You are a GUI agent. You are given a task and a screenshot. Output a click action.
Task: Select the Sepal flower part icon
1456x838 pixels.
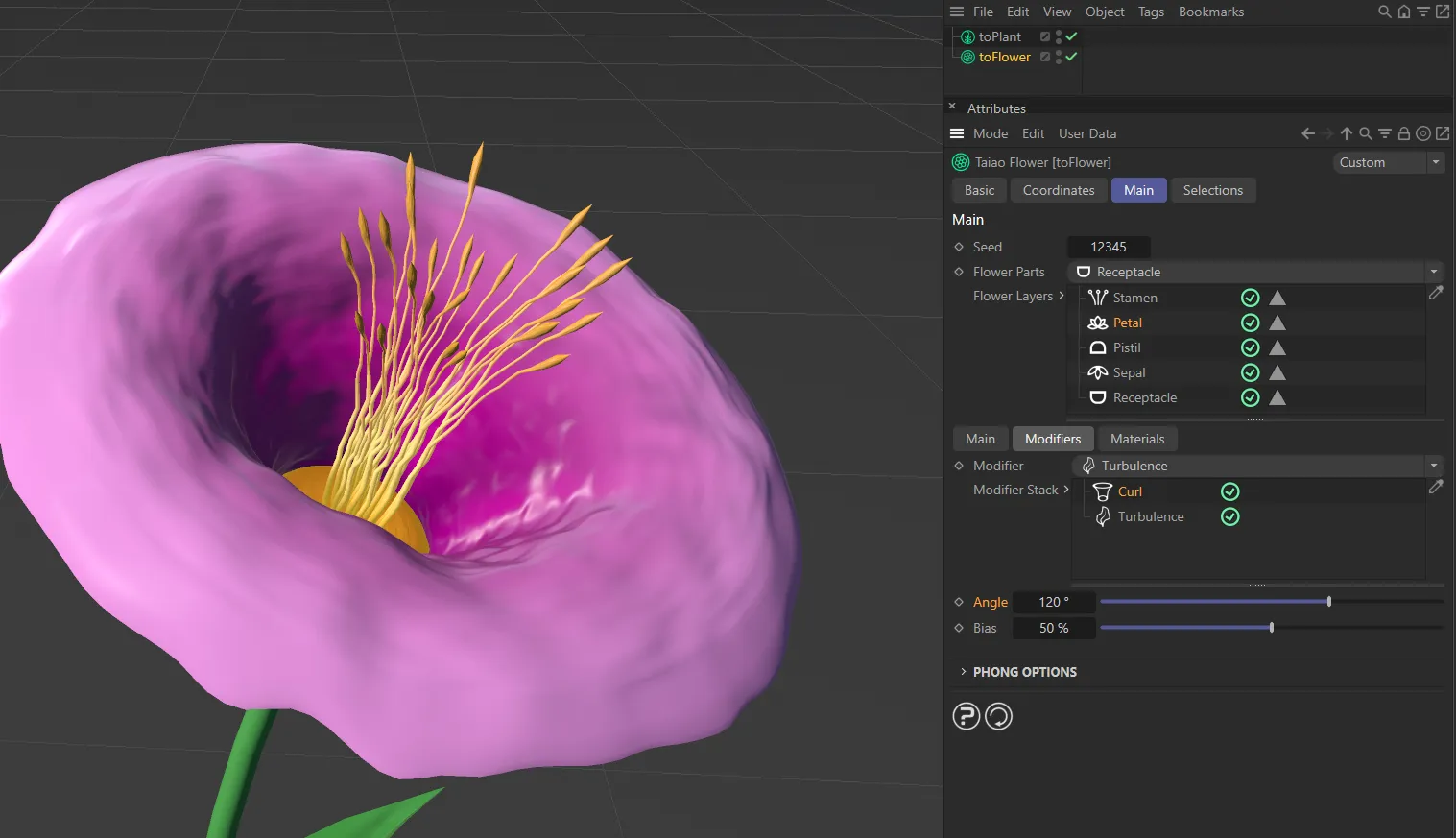click(x=1097, y=372)
